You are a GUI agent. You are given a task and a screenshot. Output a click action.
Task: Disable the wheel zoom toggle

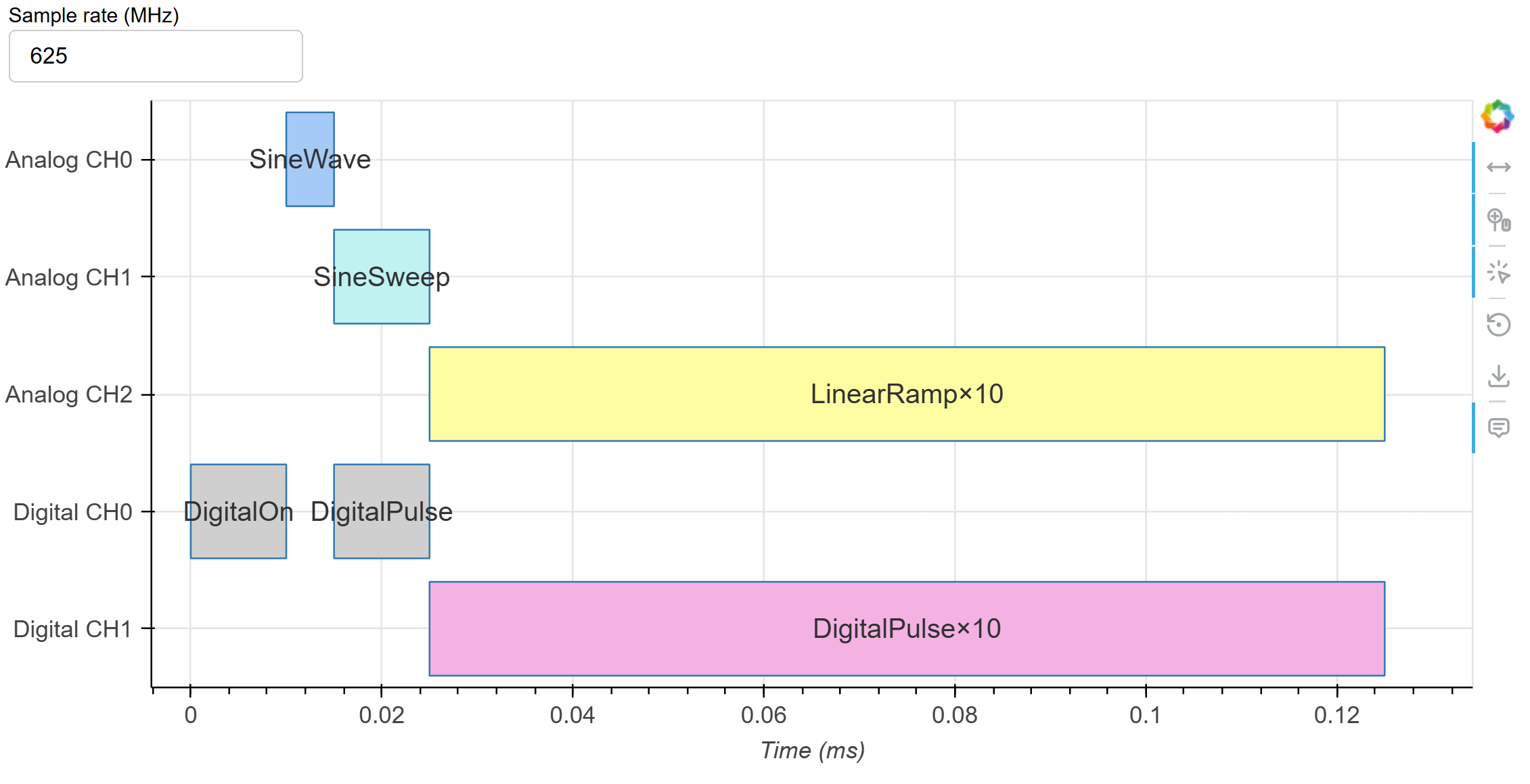click(x=1498, y=221)
